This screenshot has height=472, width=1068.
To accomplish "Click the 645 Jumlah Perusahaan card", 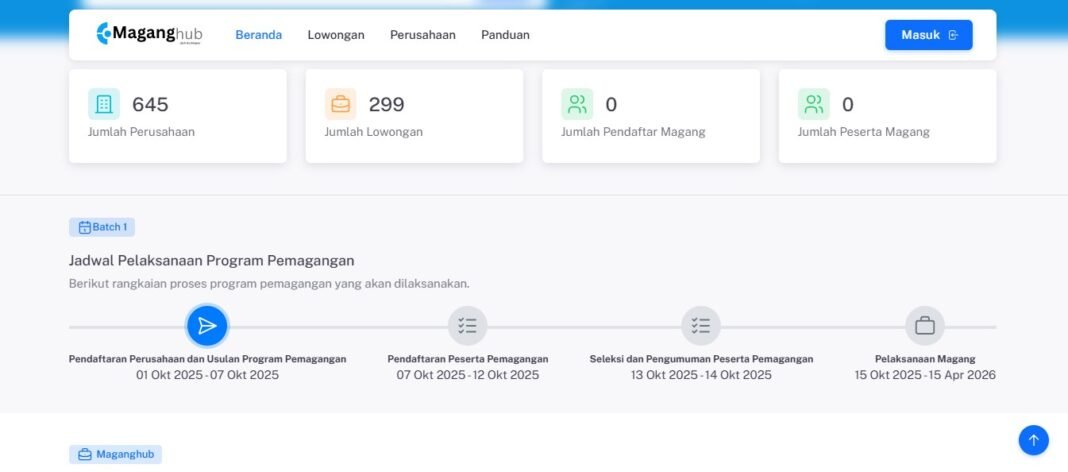I will 177,116.
